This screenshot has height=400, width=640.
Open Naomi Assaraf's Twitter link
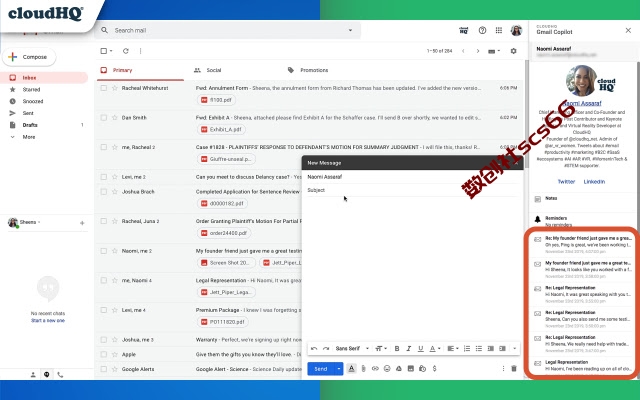(566, 182)
